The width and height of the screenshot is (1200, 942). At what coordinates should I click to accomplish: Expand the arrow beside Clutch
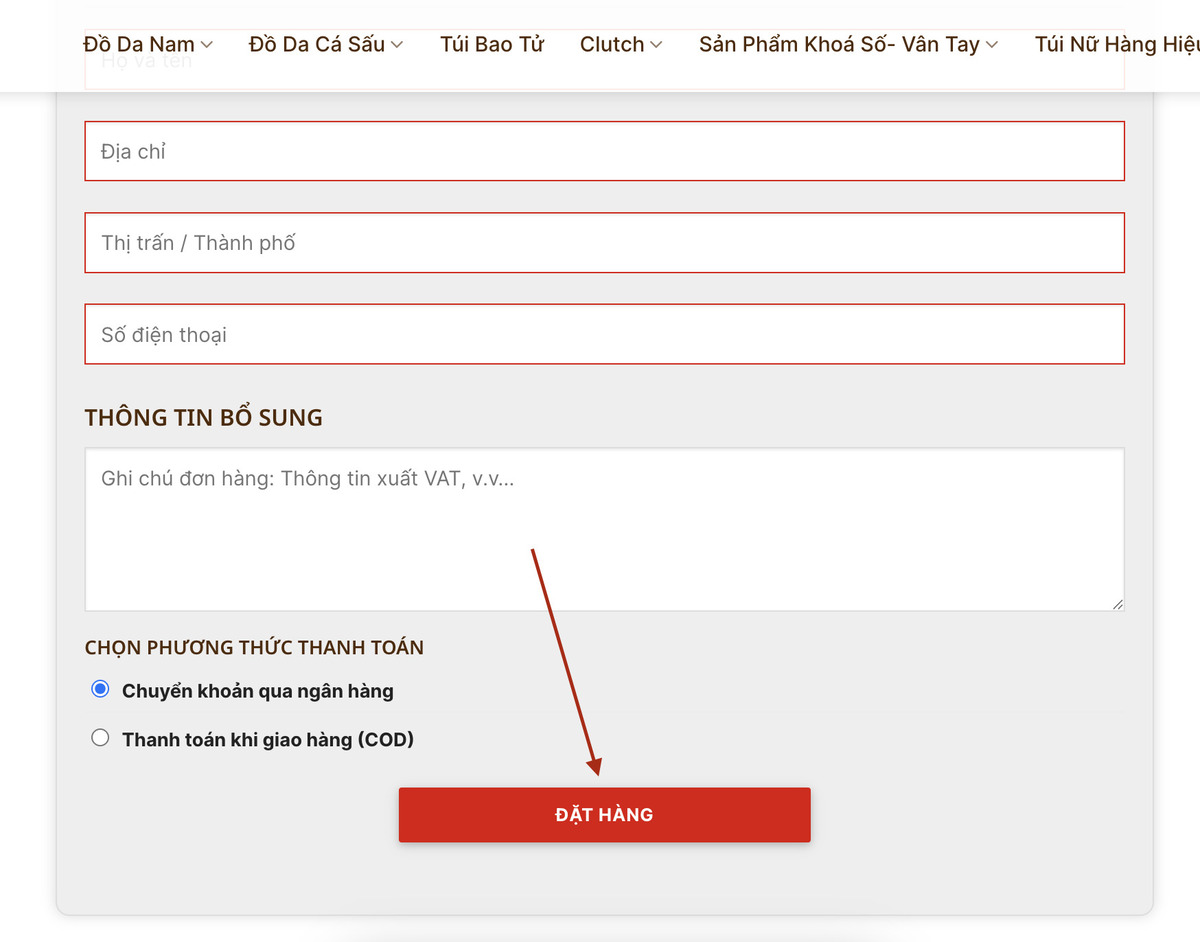click(x=656, y=44)
